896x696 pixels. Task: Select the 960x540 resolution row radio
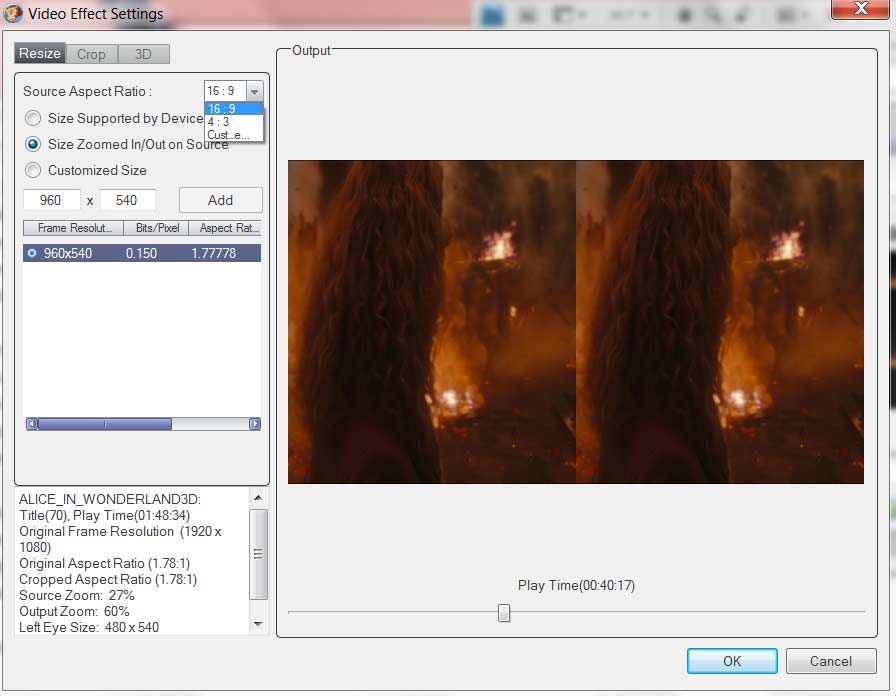coord(32,253)
